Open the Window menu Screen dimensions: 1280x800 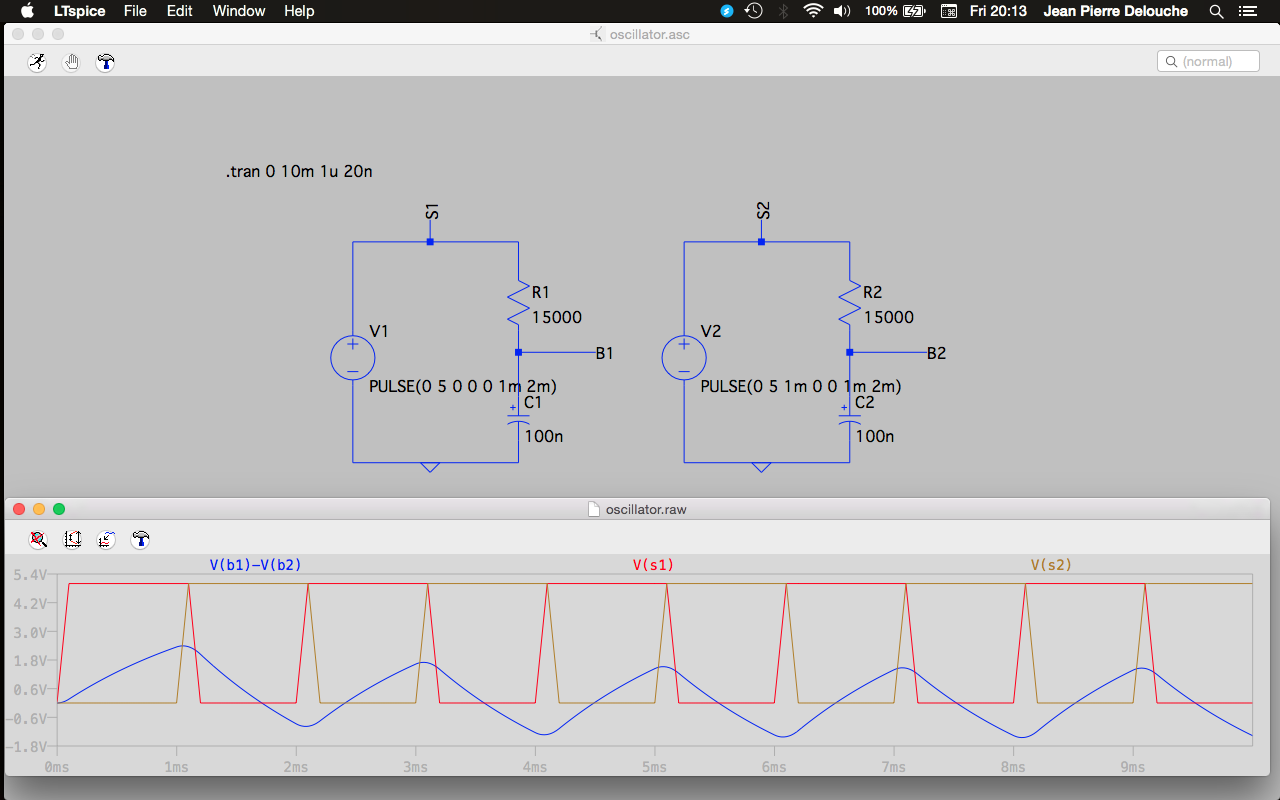(x=239, y=11)
